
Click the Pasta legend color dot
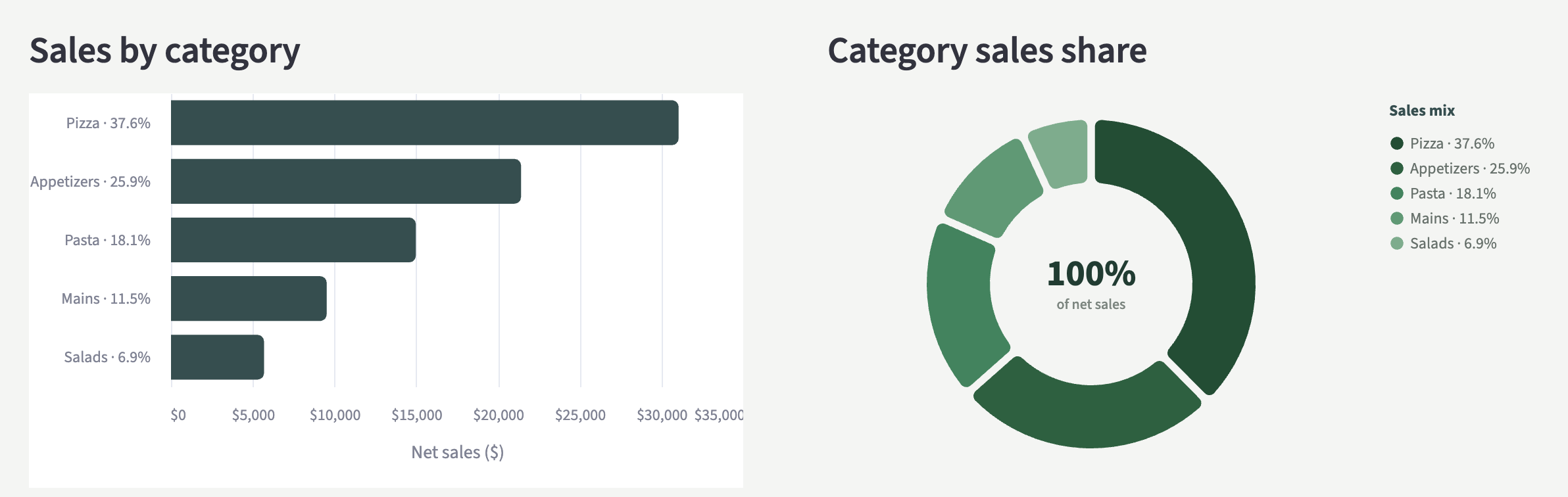tap(1397, 193)
